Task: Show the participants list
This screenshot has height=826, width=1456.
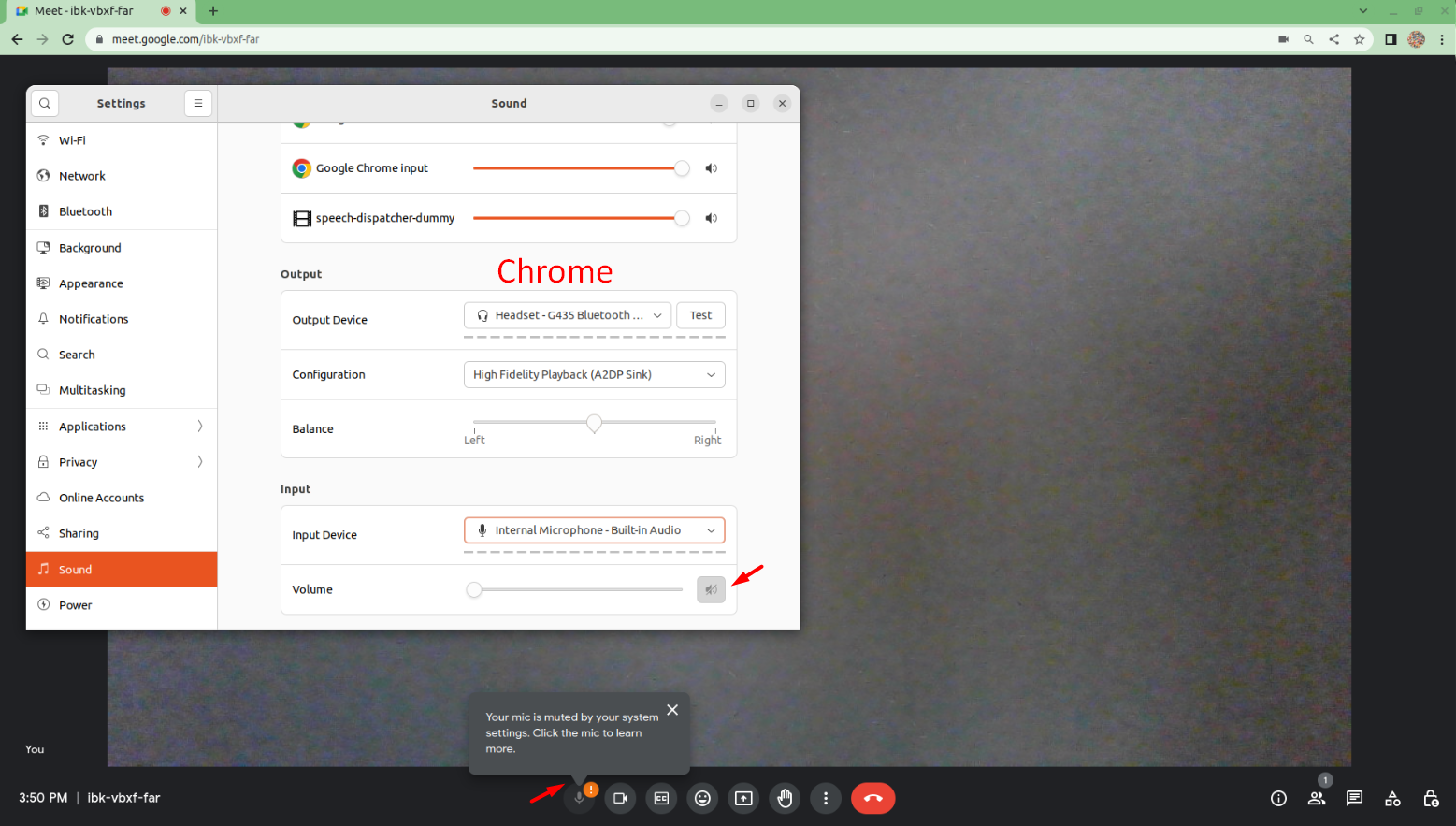Action: (x=1317, y=798)
